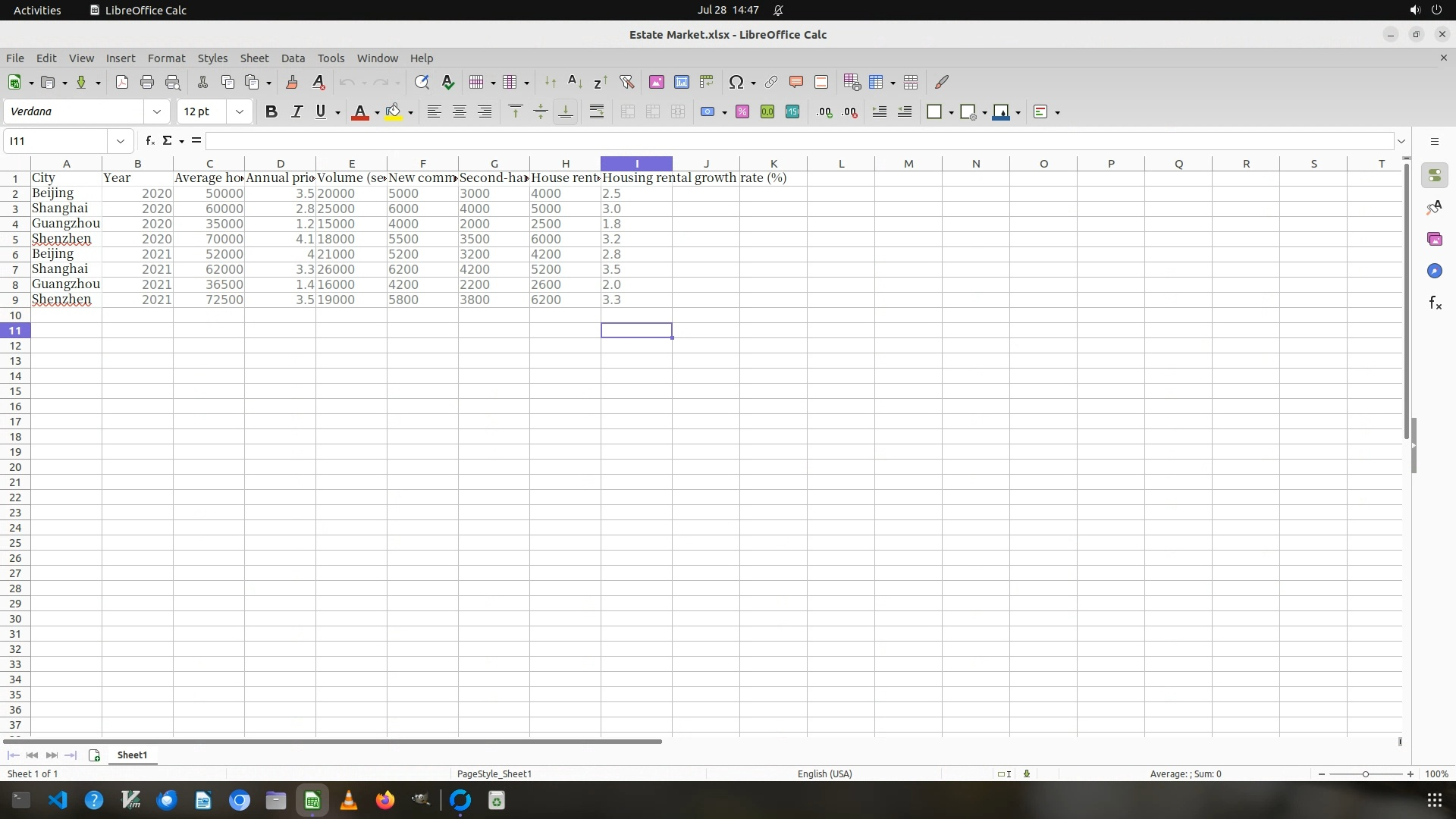
Task: Open the Navigator sidebar icon
Action: click(1435, 271)
